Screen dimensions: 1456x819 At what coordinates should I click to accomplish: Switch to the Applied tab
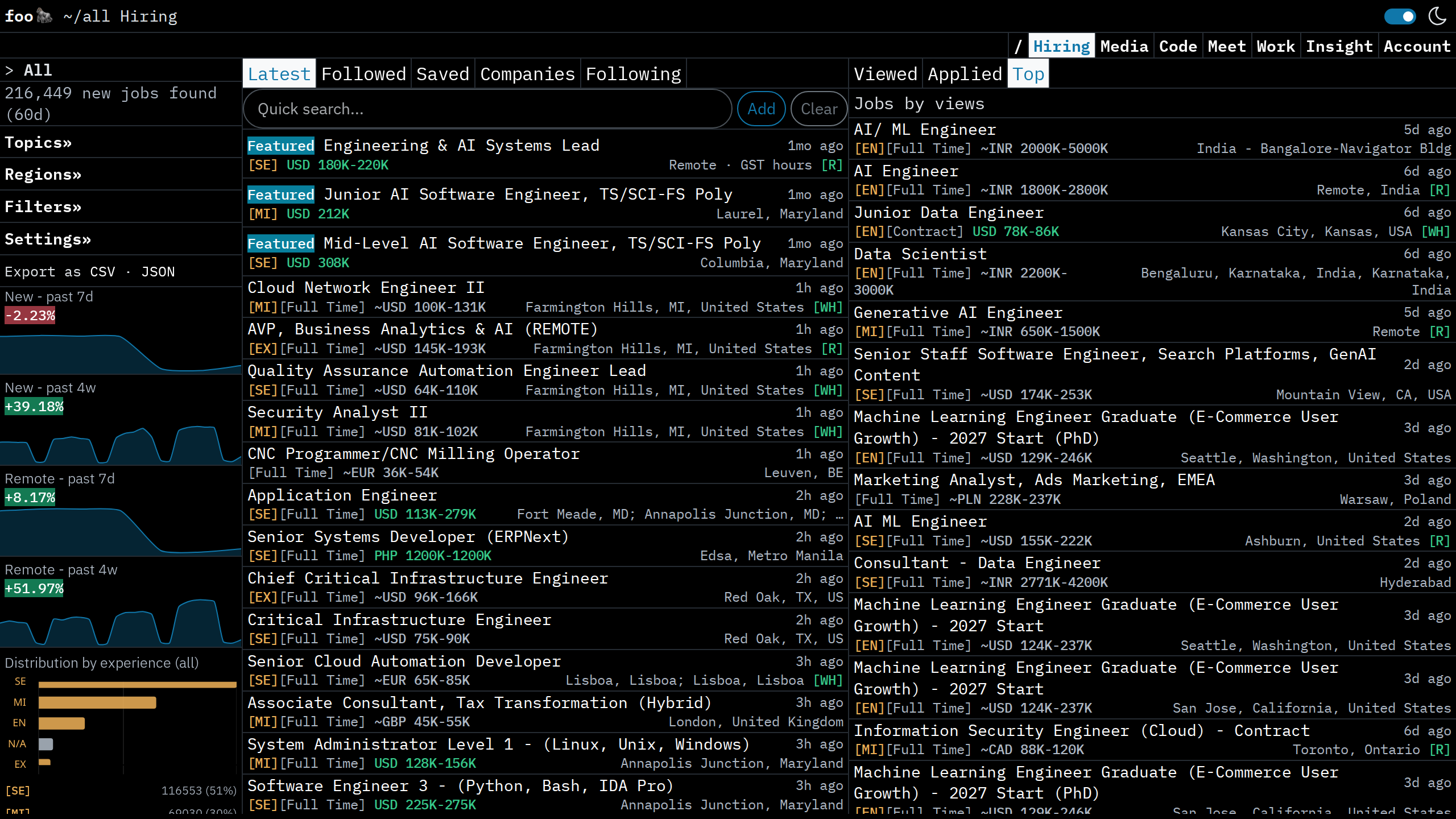pyautogui.click(x=965, y=74)
